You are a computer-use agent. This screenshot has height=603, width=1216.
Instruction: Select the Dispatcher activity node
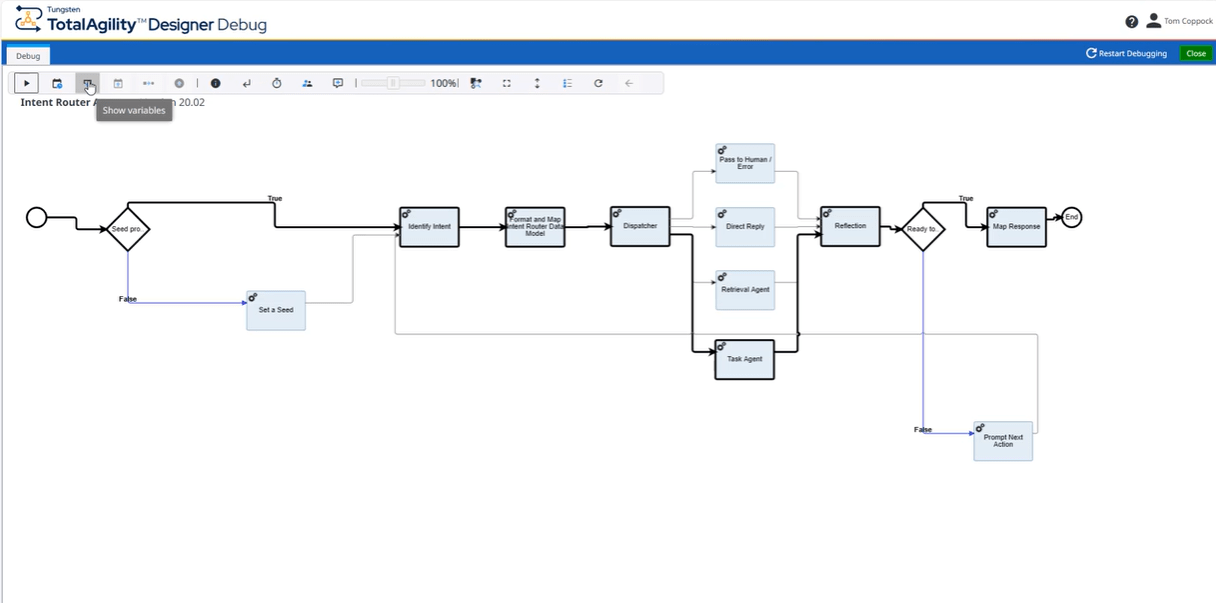click(x=640, y=226)
